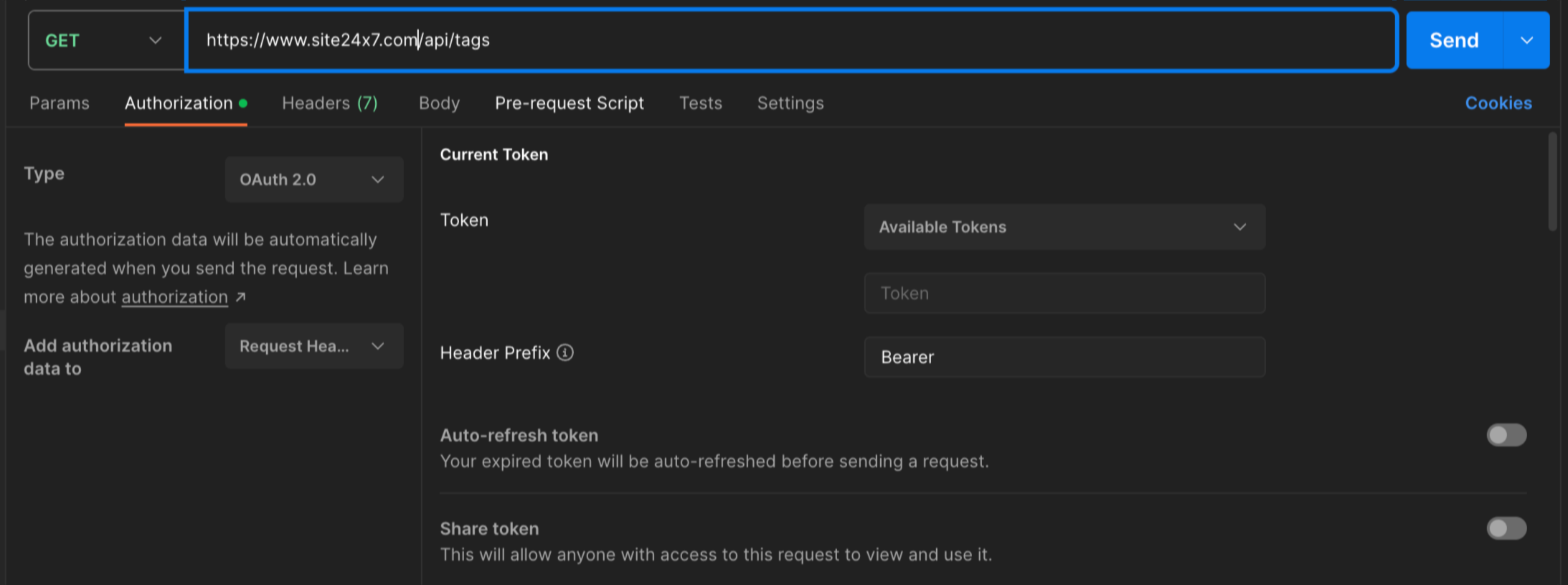This screenshot has height=585, width=1568.
Task: Click the external link arrow beside authorization
Action: (x=241, y=297)
